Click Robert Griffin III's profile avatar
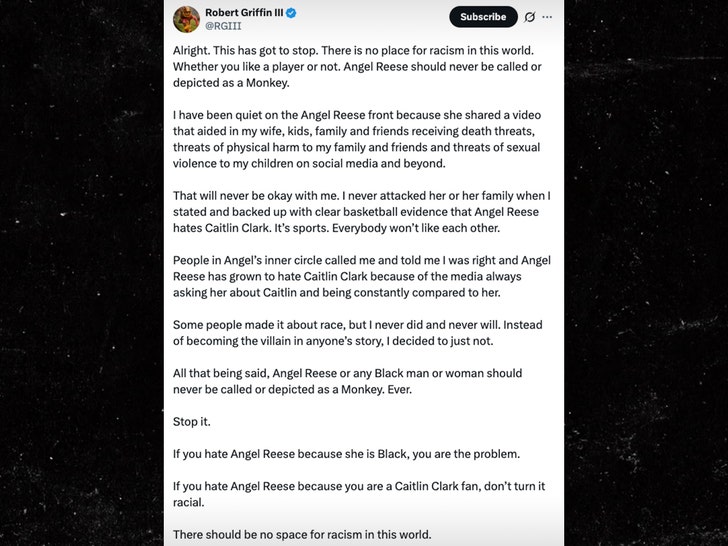Screen dimensions: 728x546 point(187,19)
